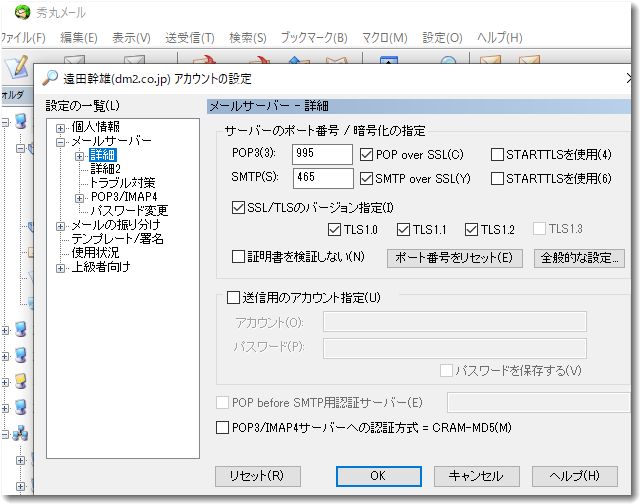Open 全般的な設定... button

tap(579, 258)
